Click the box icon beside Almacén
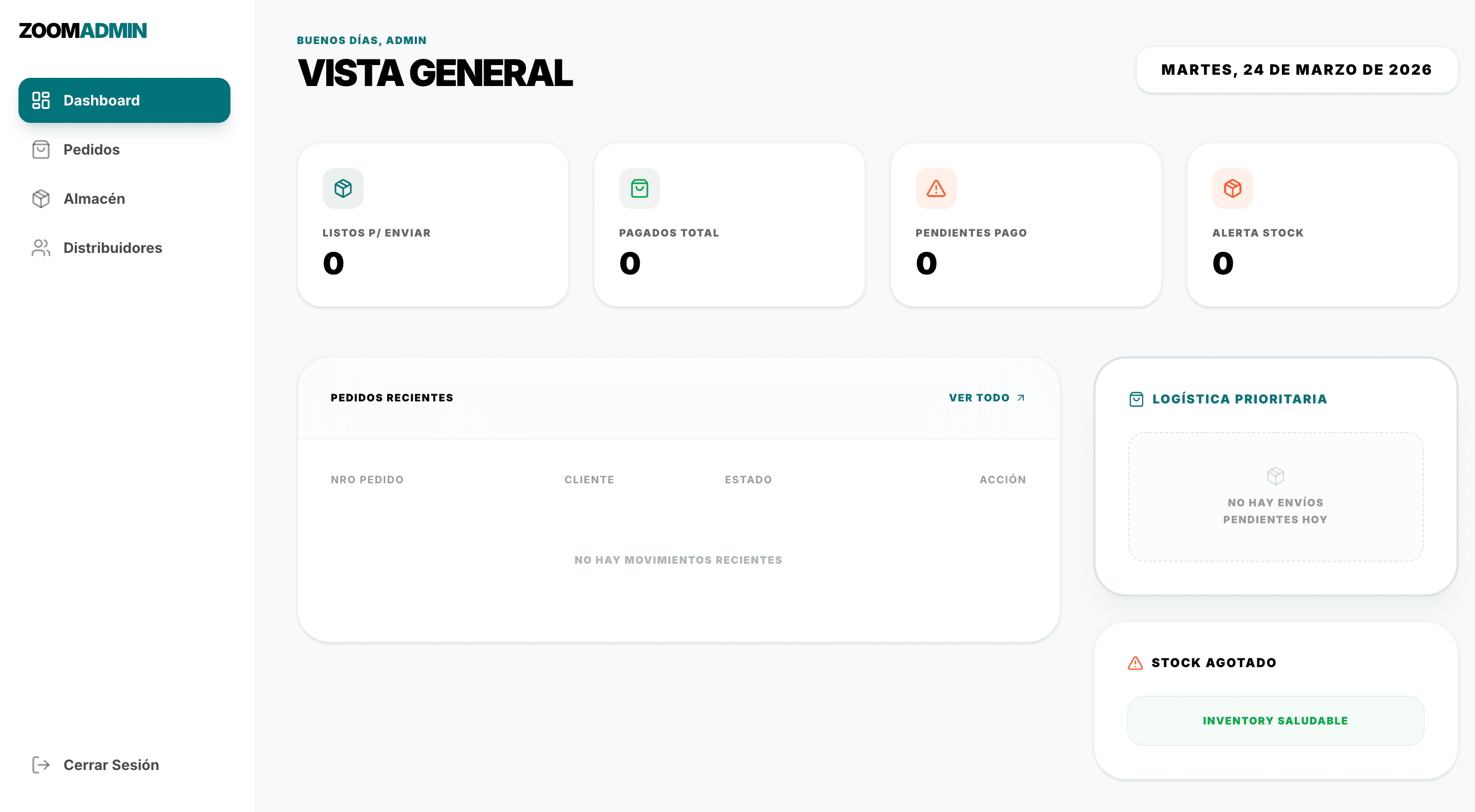Image resolution: width=1475 pixels, height=812 pixels. pos(40,199)
